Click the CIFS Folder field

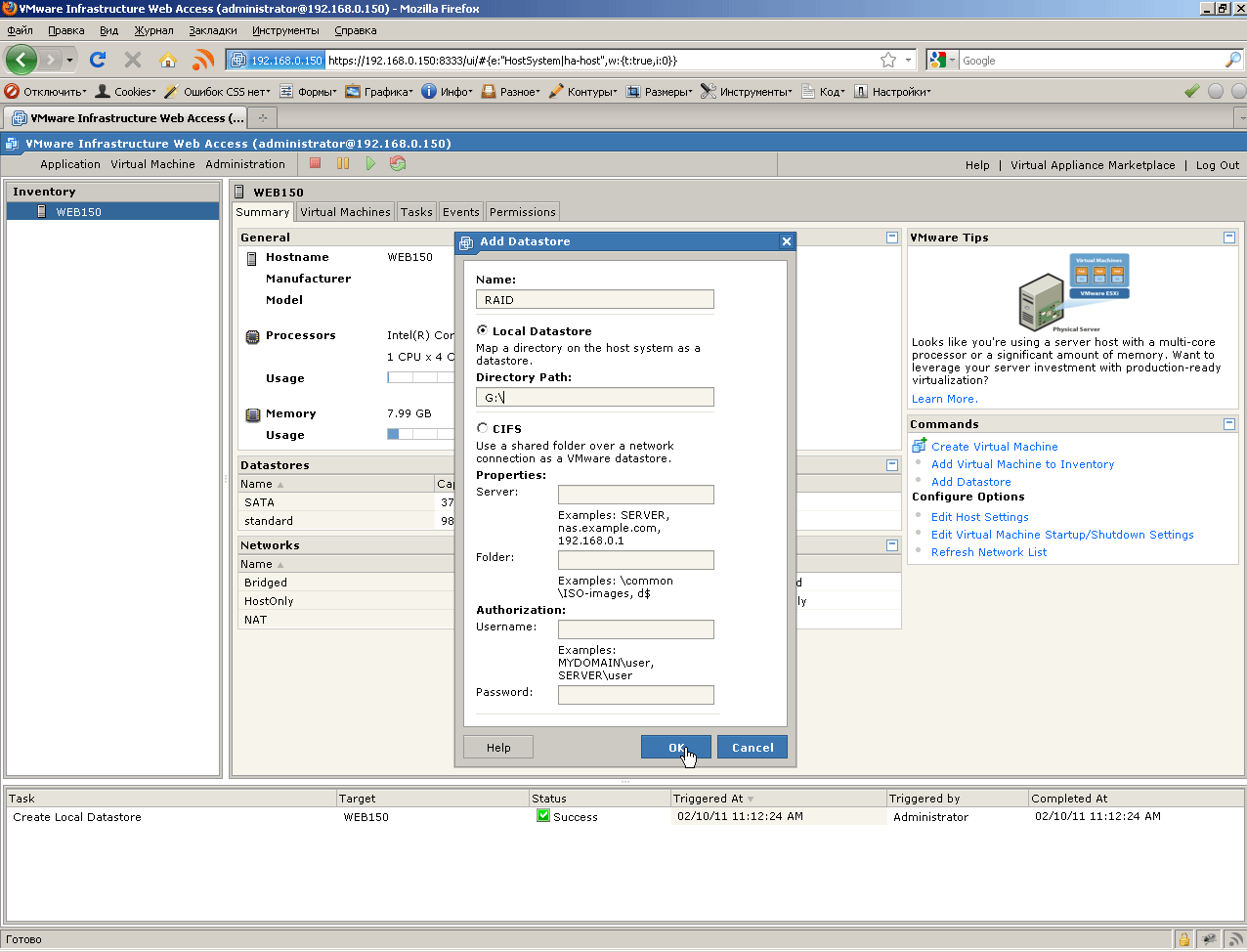[x=636, y=560]
